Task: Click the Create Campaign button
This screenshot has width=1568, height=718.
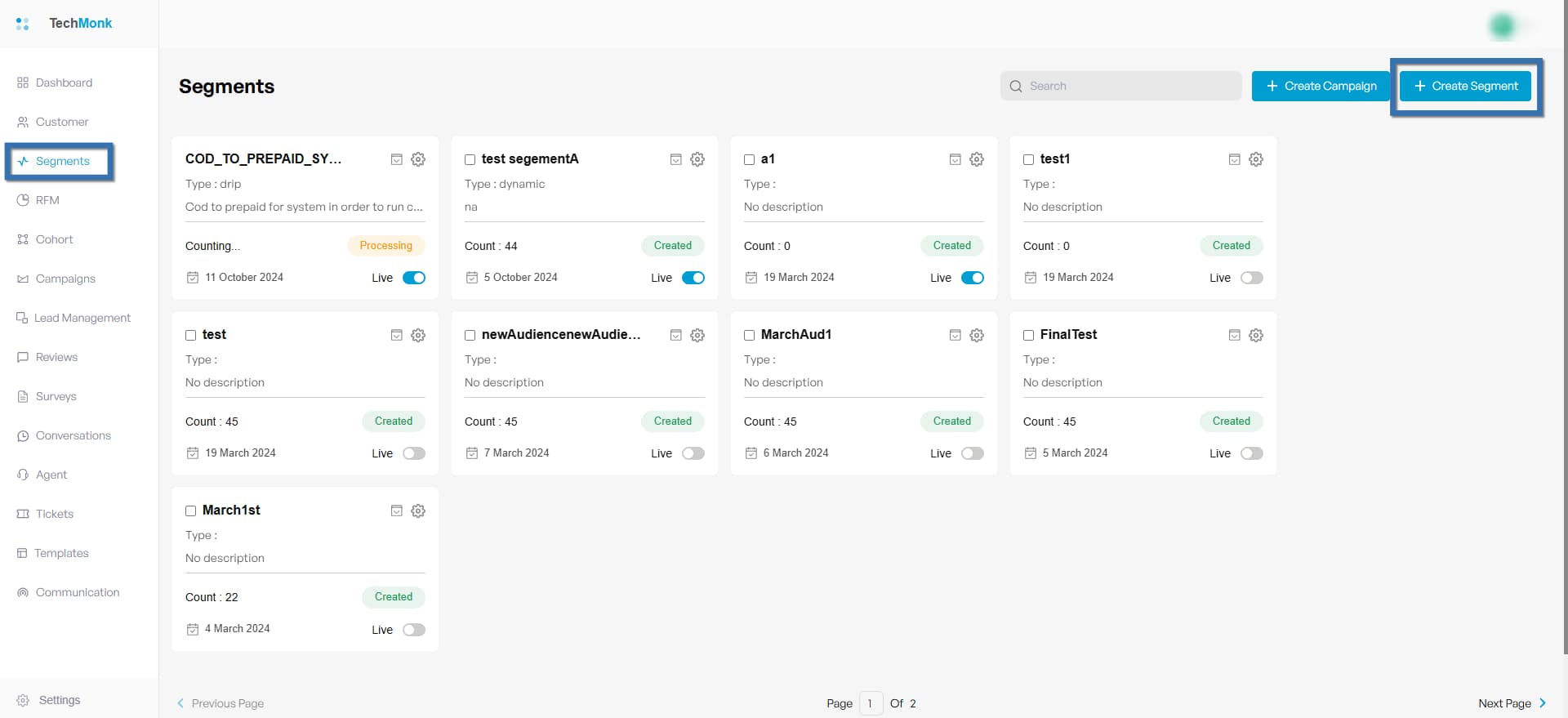Action: pos(1321,86)
